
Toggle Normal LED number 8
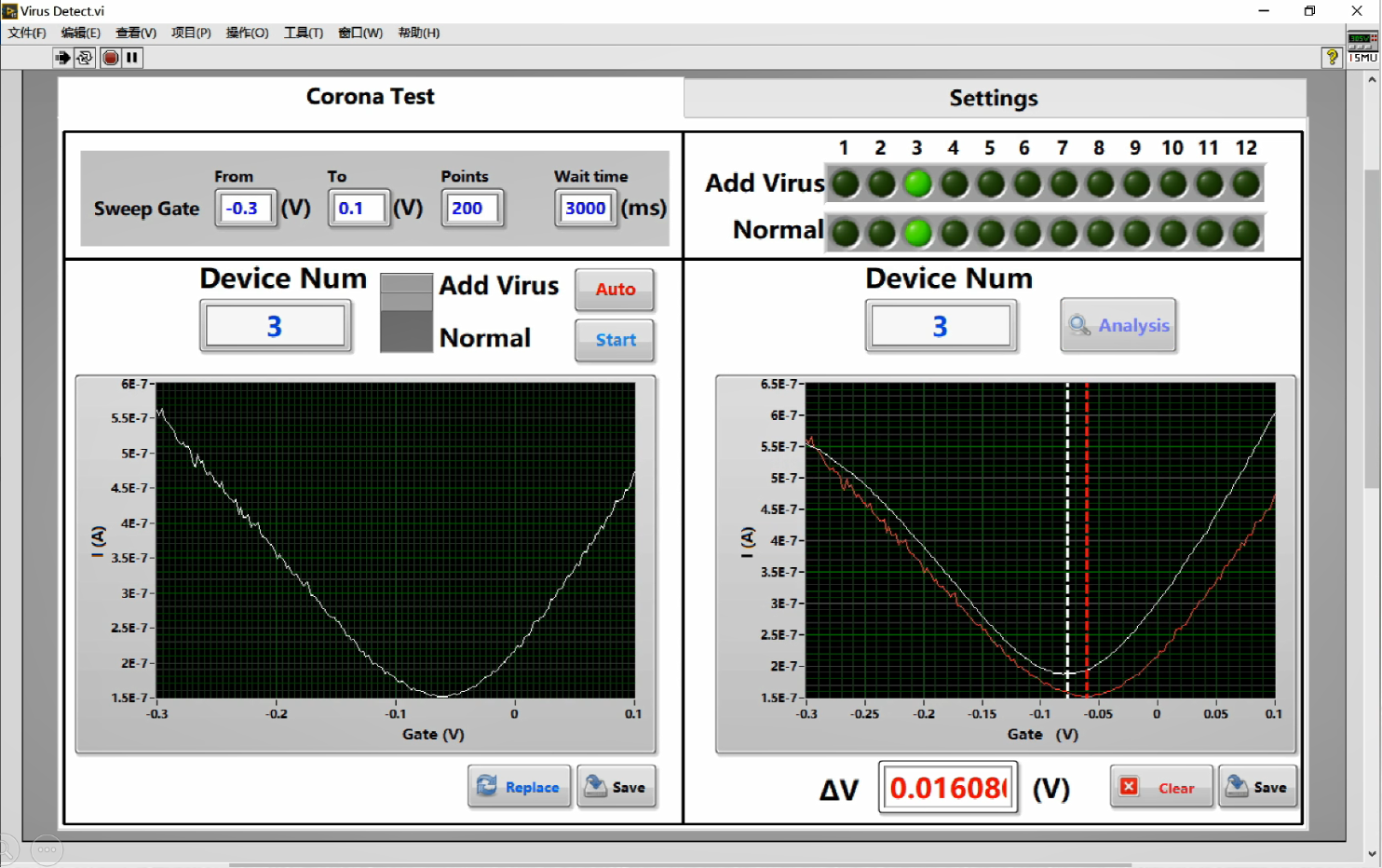[x=1100, y=232]
